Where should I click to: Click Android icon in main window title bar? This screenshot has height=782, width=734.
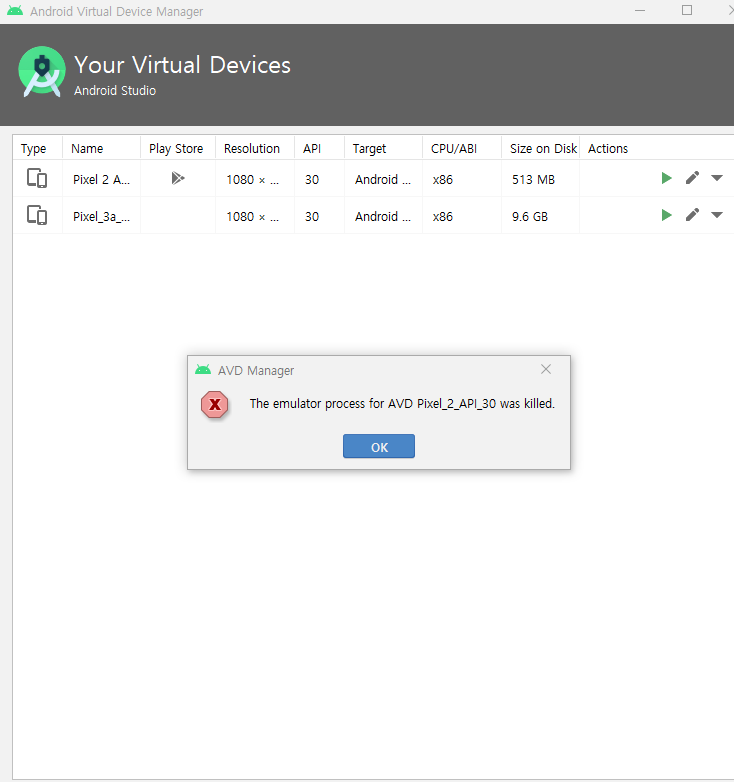coord(15,10)
